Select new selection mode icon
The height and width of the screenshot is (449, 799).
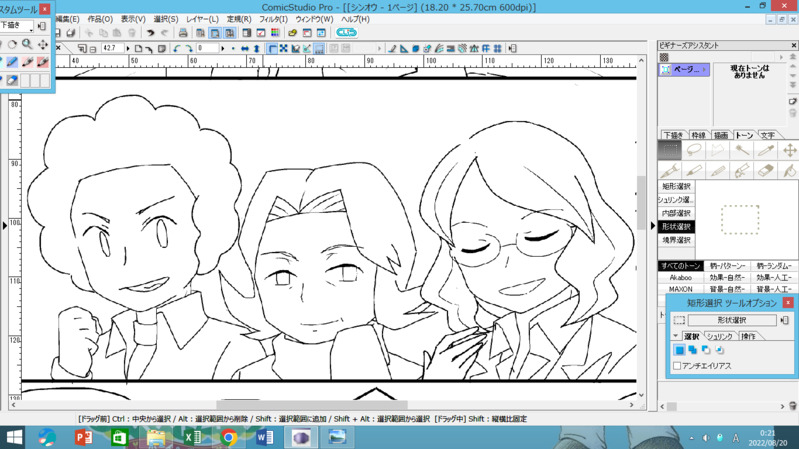coord(679,350)
